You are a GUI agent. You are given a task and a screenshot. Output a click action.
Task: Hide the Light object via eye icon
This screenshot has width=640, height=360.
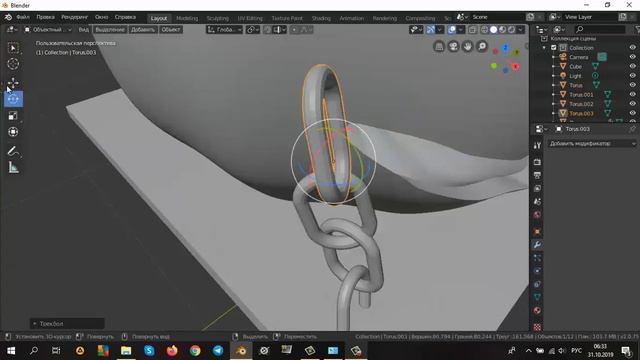[x=632, y=76]
